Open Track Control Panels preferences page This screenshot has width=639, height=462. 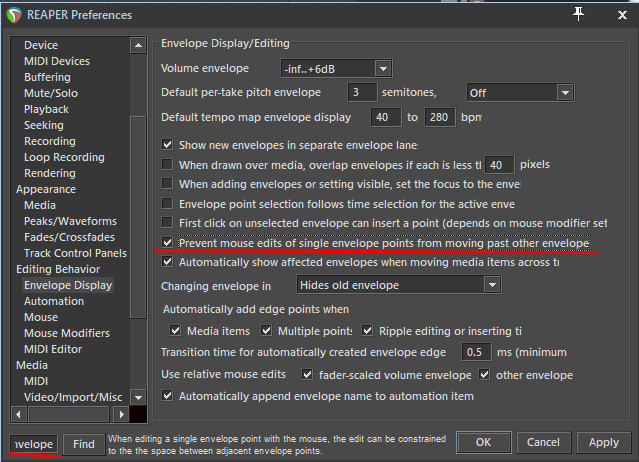(75, 253)
